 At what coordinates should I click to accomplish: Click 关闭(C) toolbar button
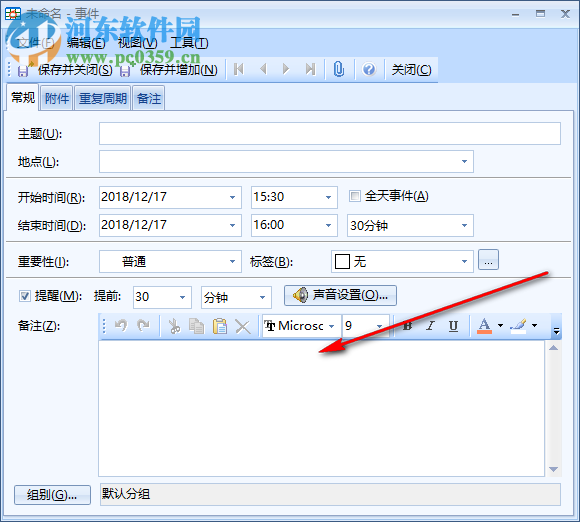click(x=411, y=70)
